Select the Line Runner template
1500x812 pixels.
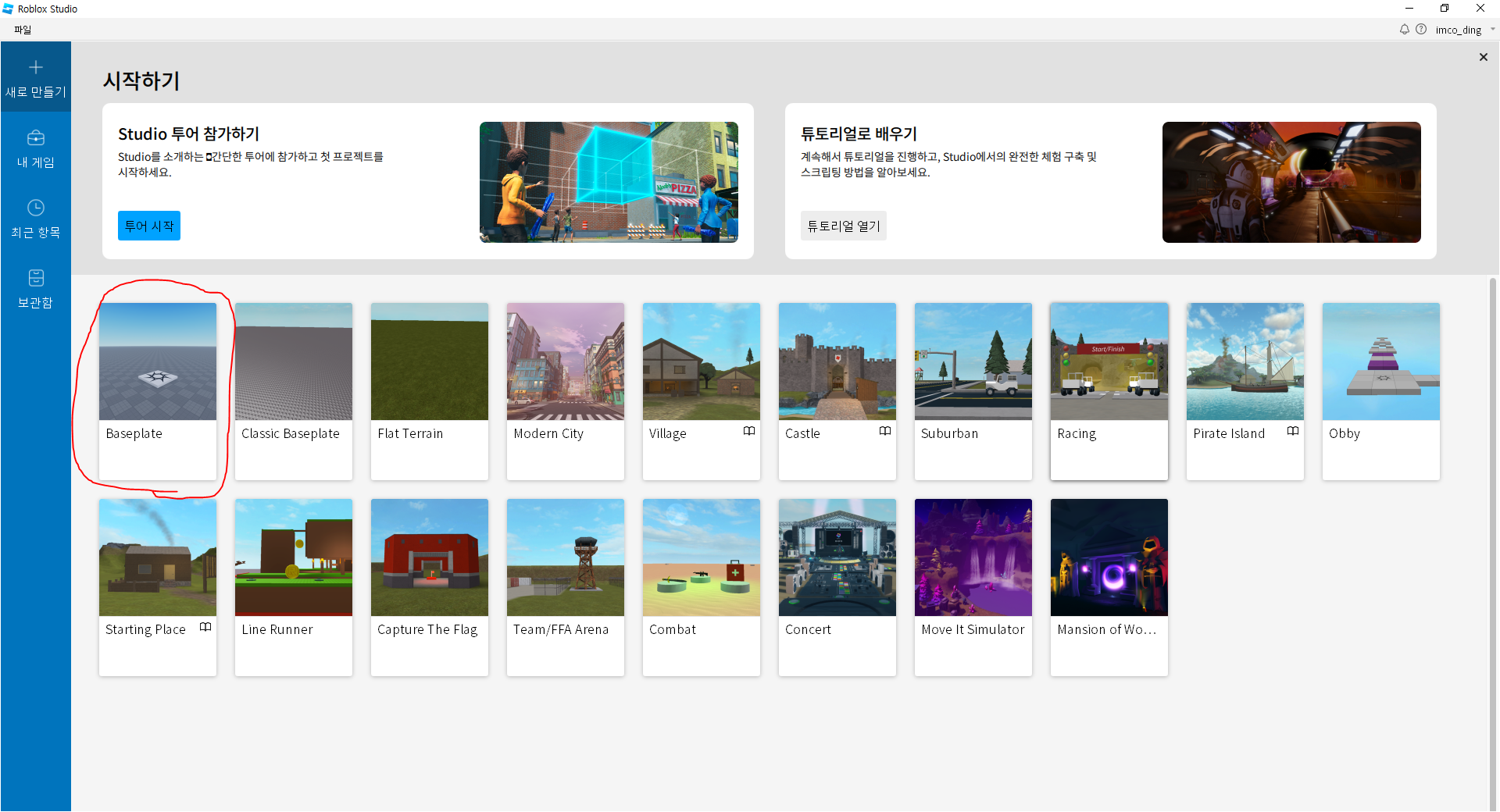(294, 587)
